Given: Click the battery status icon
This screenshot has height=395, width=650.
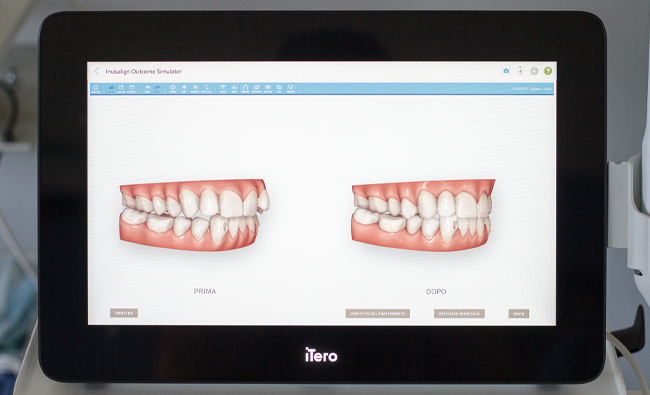Looking at the screenshot, I should click(520, 71).
